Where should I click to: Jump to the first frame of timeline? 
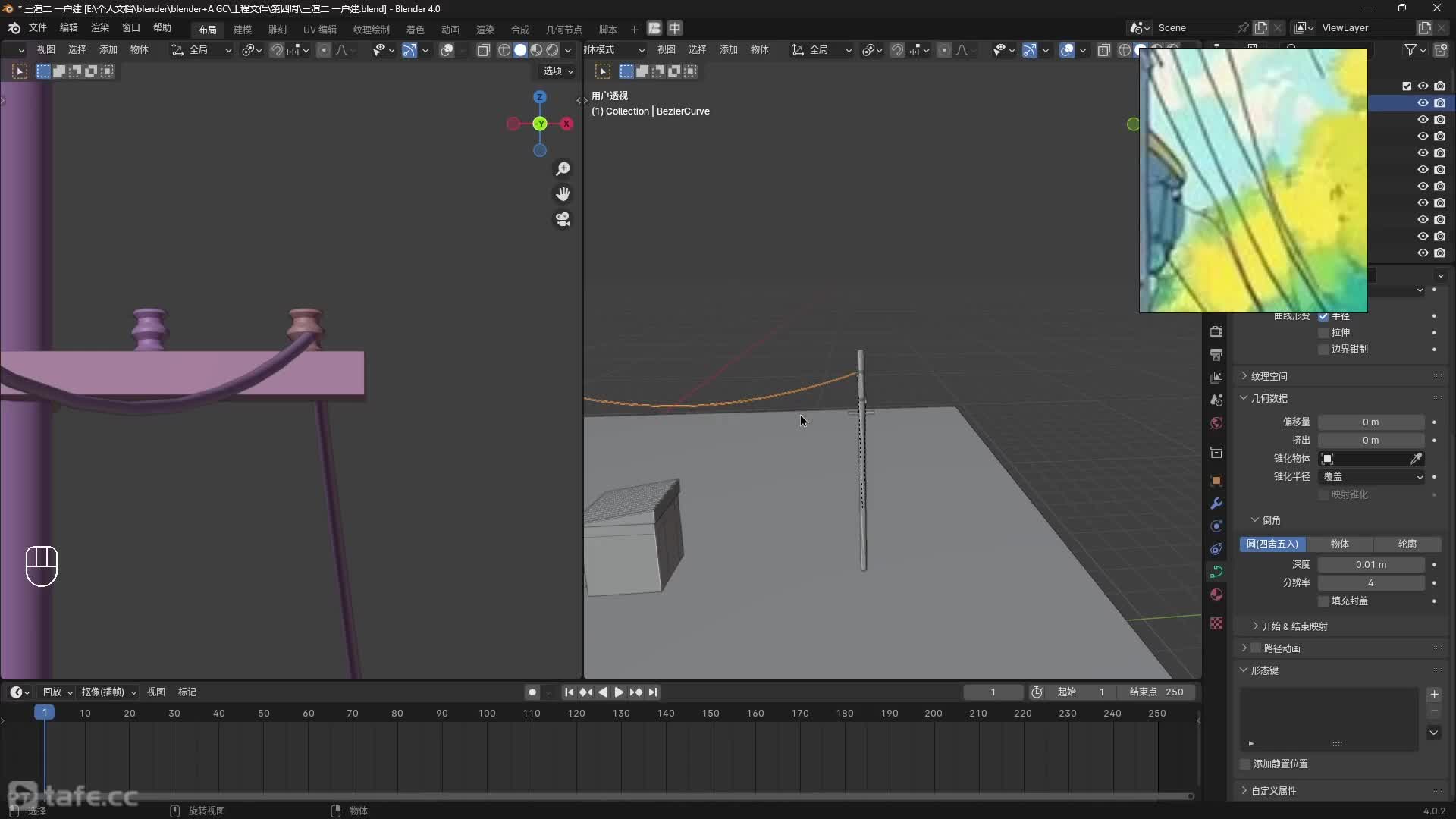tap(569, 692)
